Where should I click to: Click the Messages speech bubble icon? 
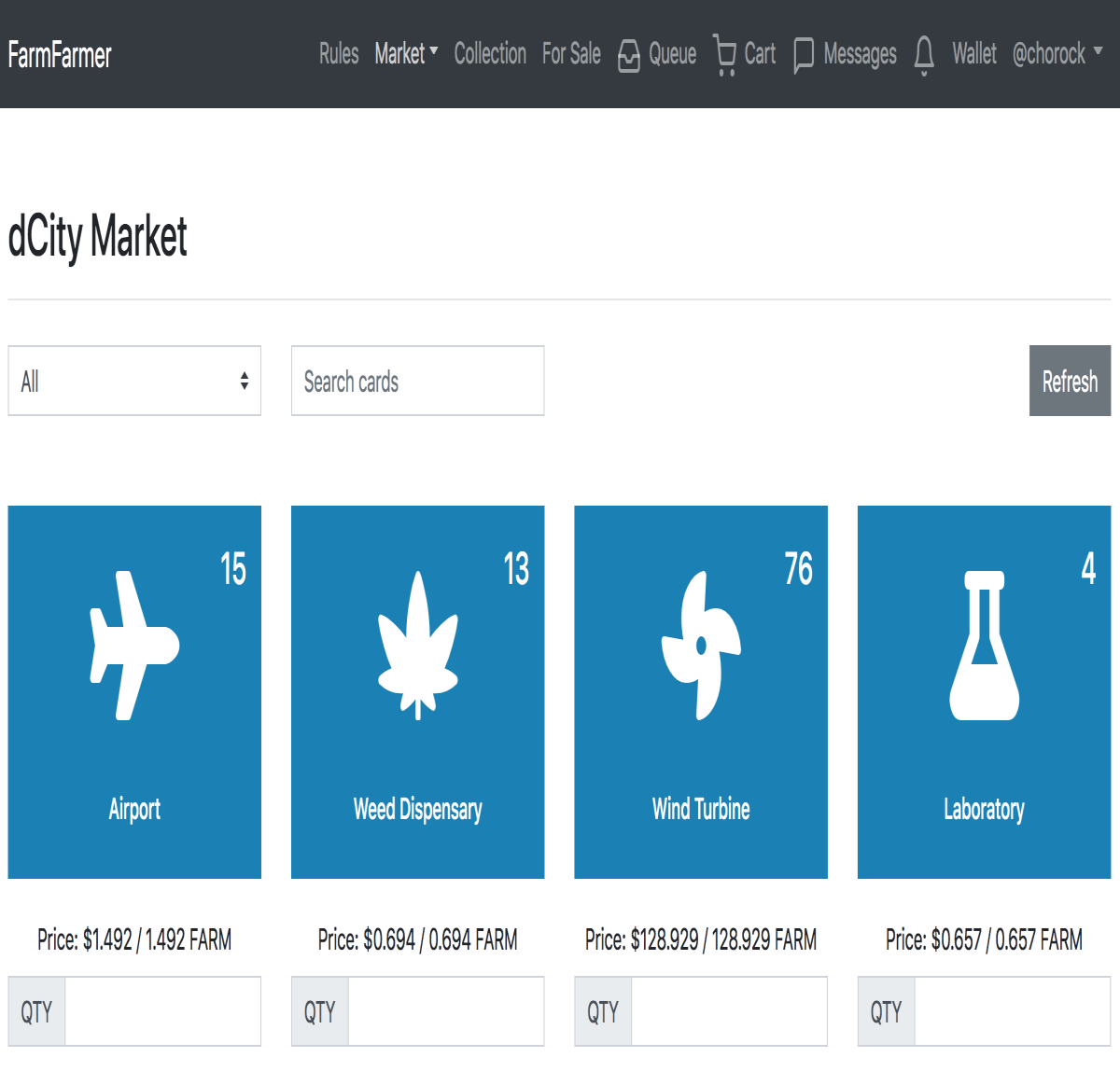[804, 56]
